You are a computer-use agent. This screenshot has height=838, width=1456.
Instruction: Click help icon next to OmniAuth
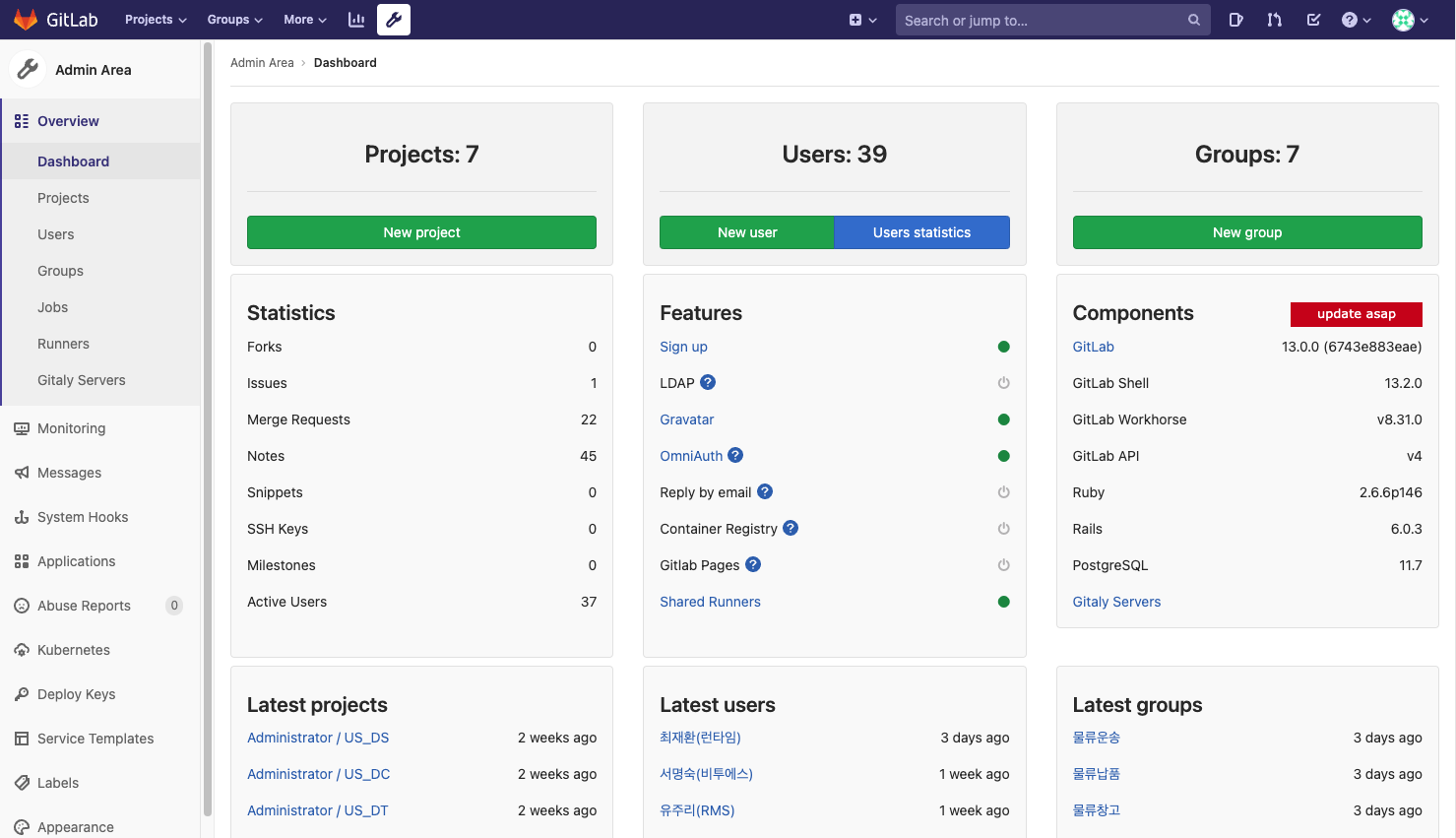tap(735, 456)
